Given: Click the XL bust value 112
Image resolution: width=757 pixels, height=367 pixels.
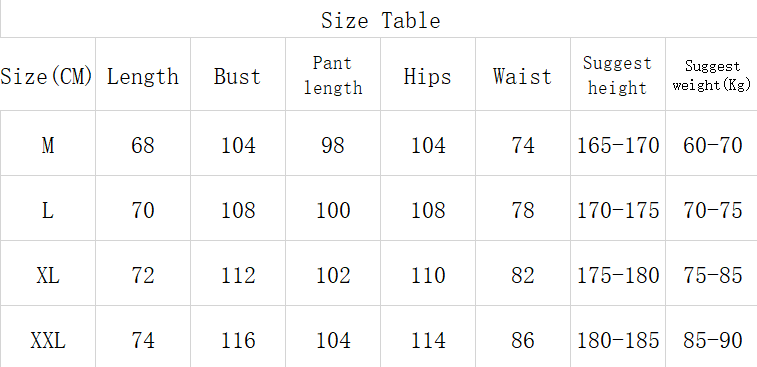Looking at the screenshot, I should tap(238, 275).
